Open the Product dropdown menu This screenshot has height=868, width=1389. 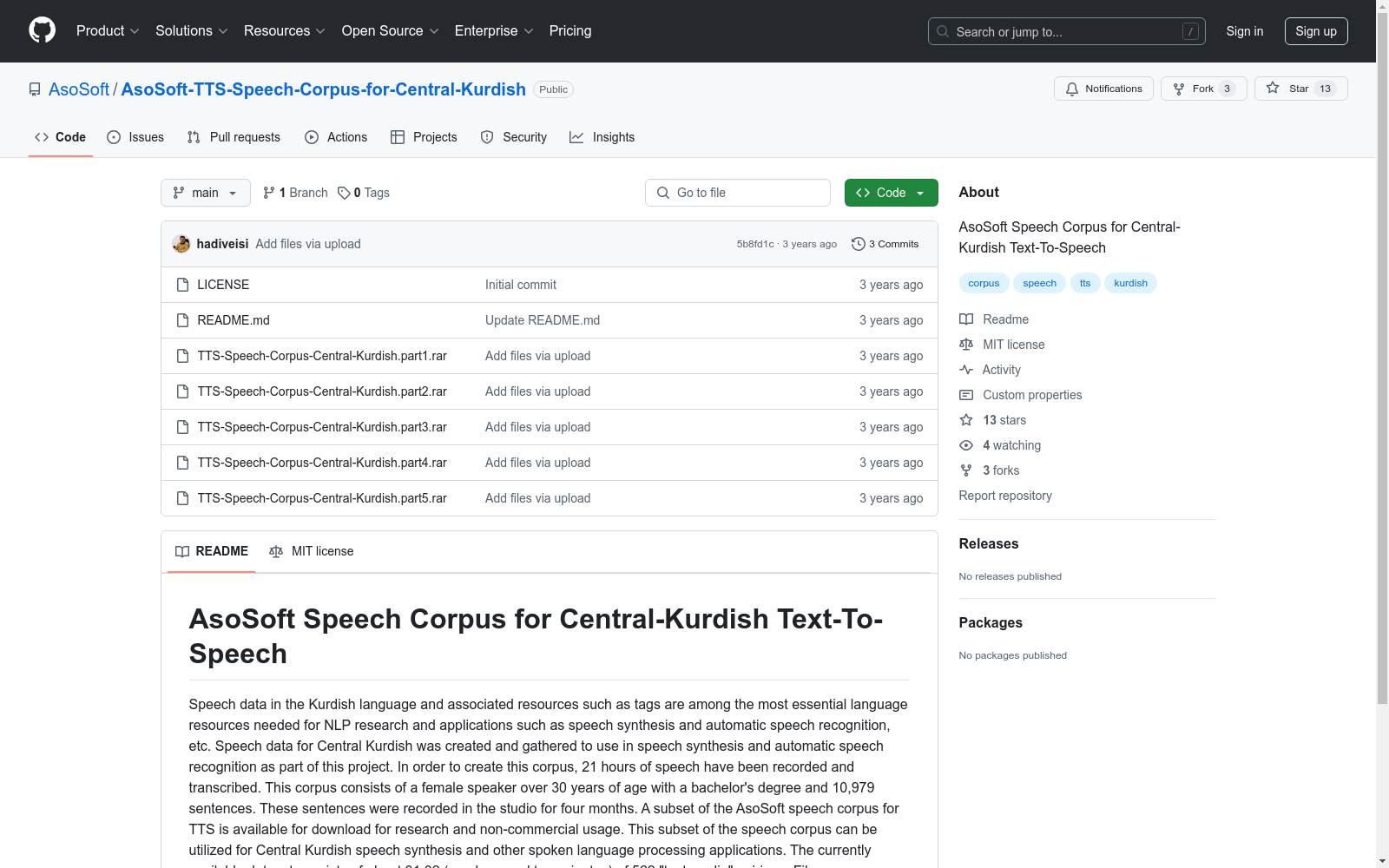coord(108,31)
